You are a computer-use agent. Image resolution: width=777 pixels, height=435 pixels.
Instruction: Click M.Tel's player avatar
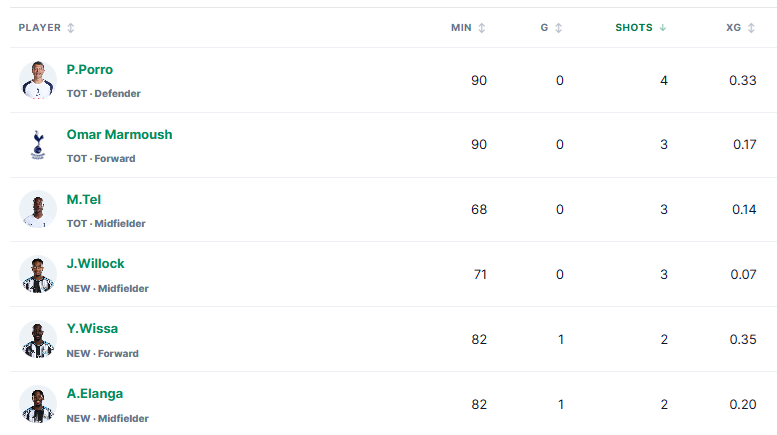[x=38, y=210]
